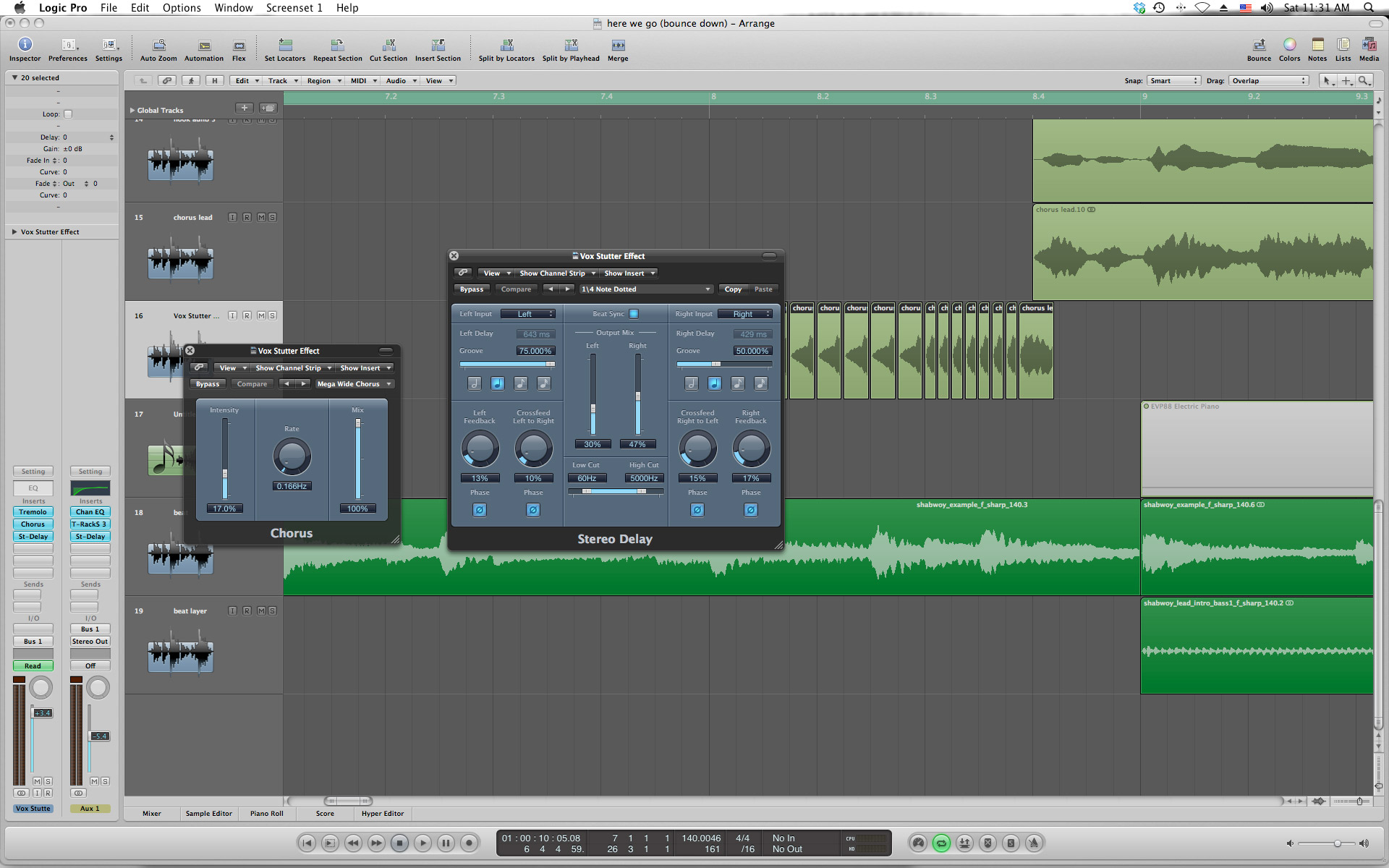Click the Insert Section icon

(x=438, y=45)
